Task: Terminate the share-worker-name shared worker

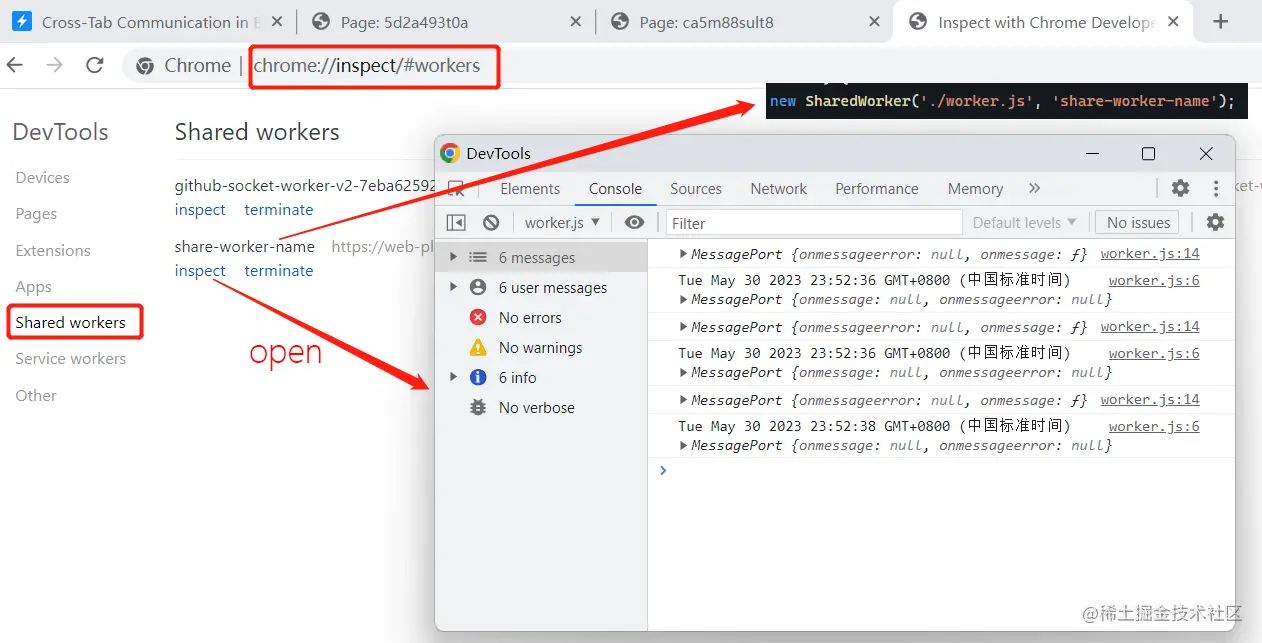Action: [279, 271]
